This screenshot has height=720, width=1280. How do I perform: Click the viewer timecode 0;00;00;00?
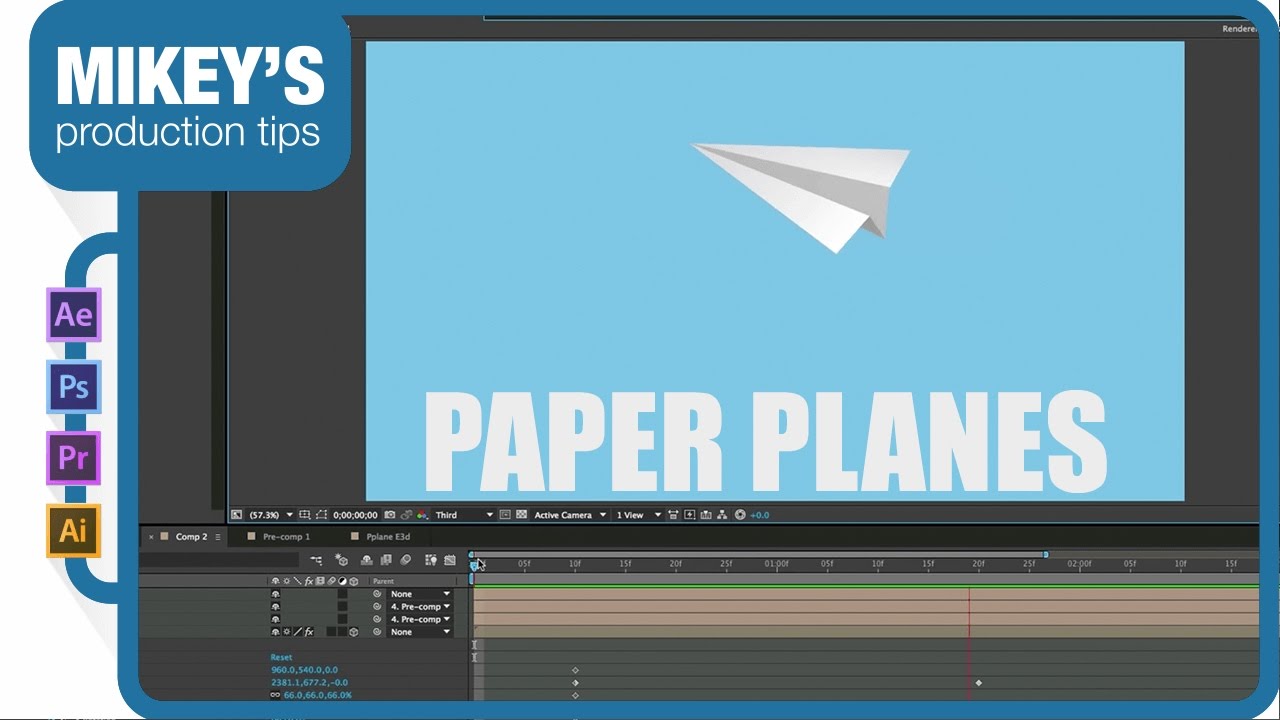355,515
